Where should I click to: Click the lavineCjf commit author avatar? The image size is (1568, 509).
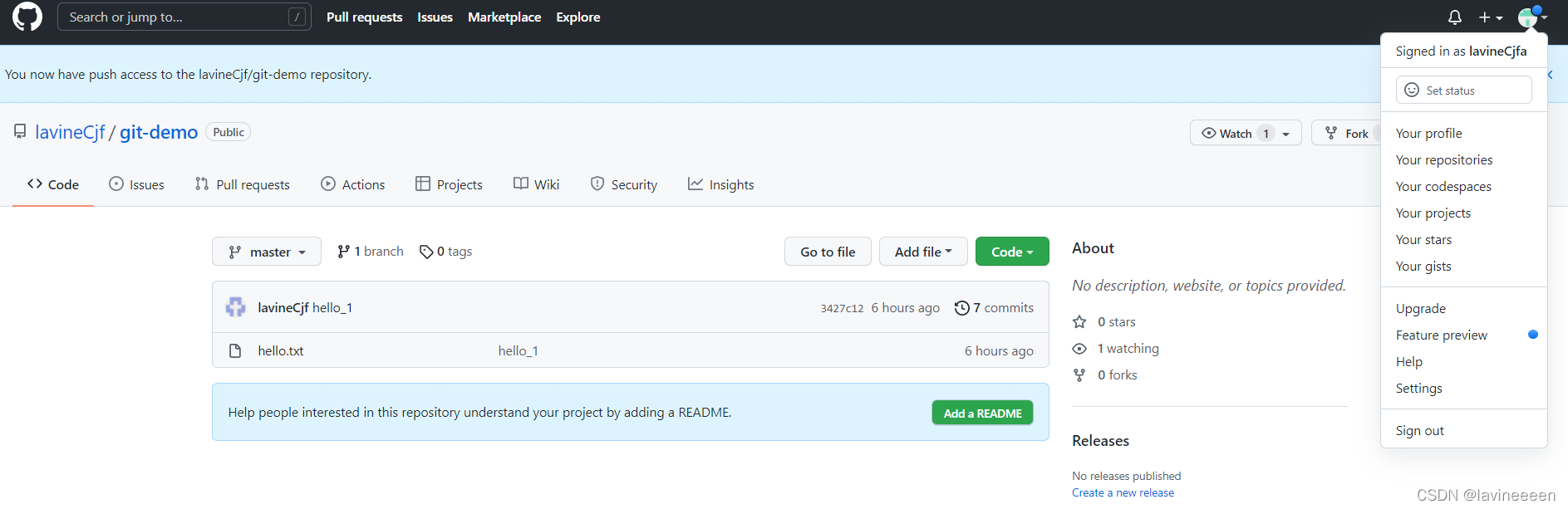click(236, 307)
